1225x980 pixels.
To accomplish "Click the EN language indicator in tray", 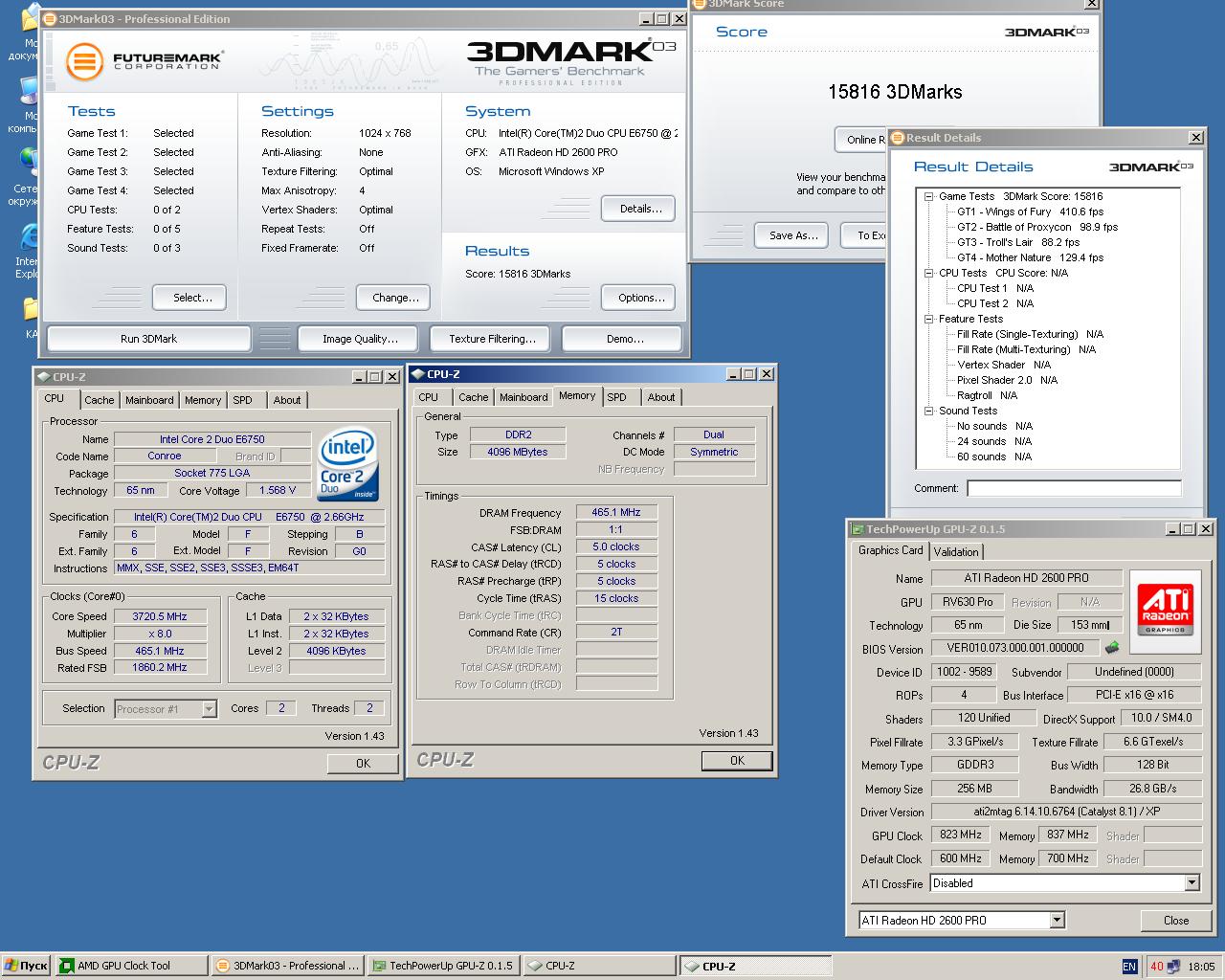I will tap(1129, 967).
